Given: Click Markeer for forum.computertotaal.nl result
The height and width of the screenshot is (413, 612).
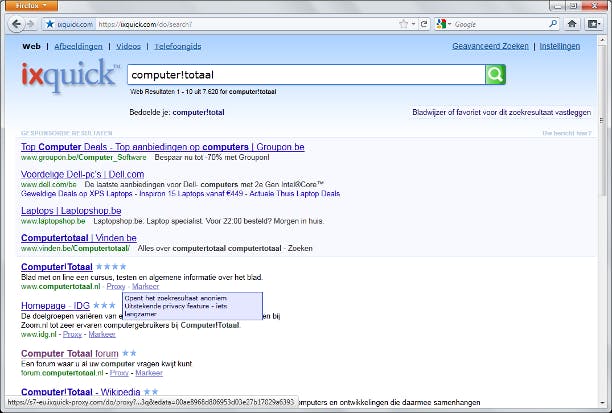Looking at the screenshot, I should (x=149, y=373).
